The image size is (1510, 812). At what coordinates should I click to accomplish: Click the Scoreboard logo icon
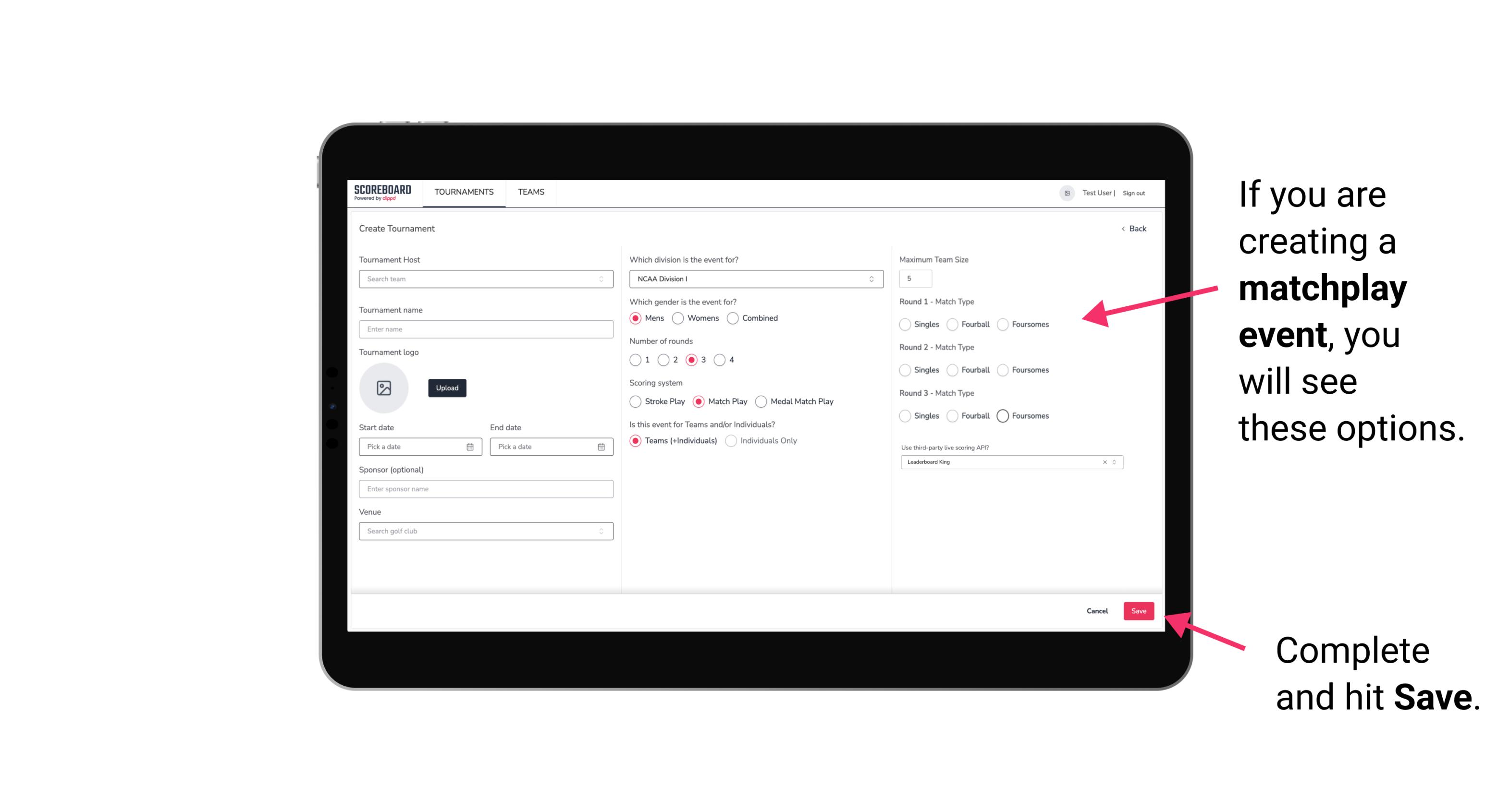click(x=382, y=192)
